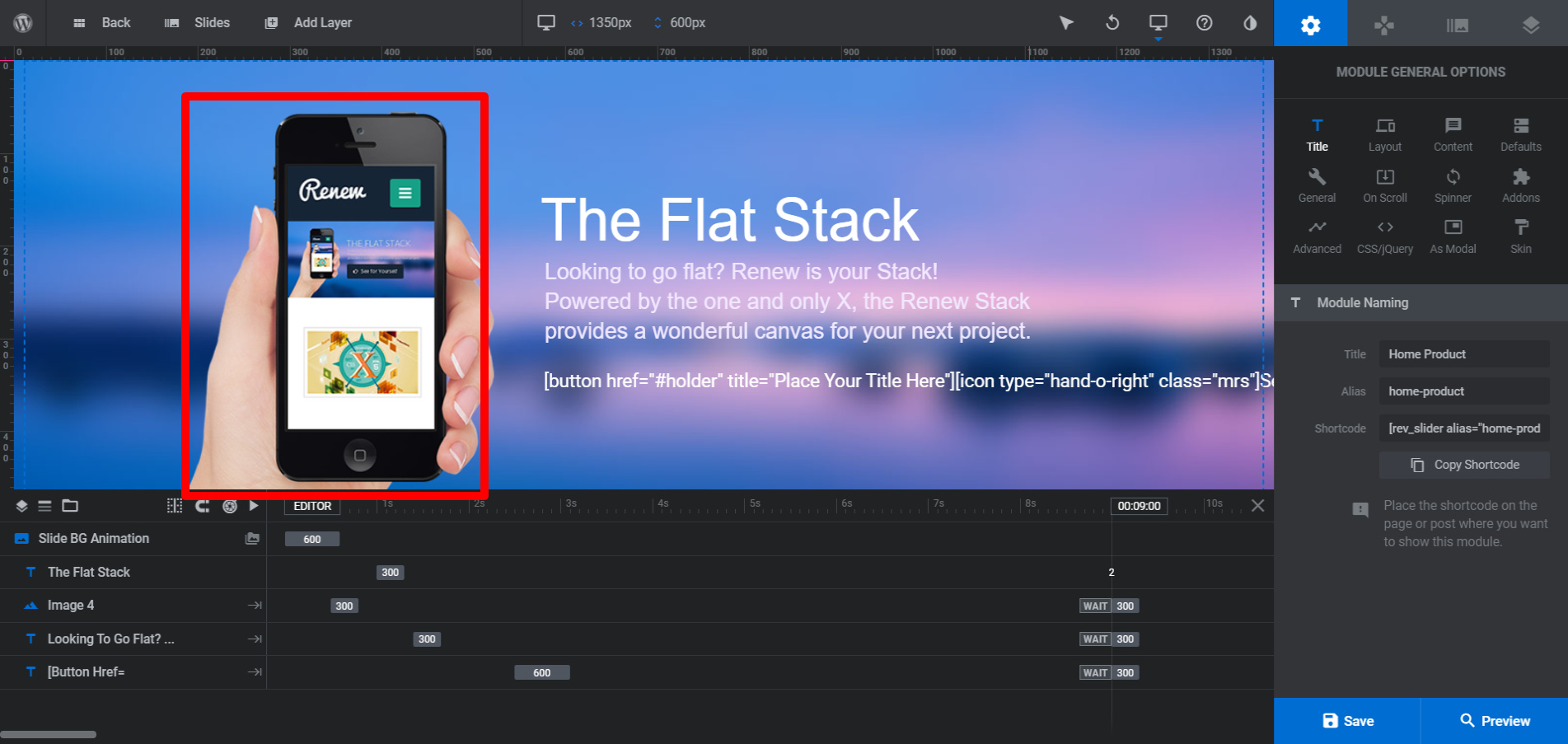
Task: Select the [Button Href= layer row
Action: (x=133, y=672)
